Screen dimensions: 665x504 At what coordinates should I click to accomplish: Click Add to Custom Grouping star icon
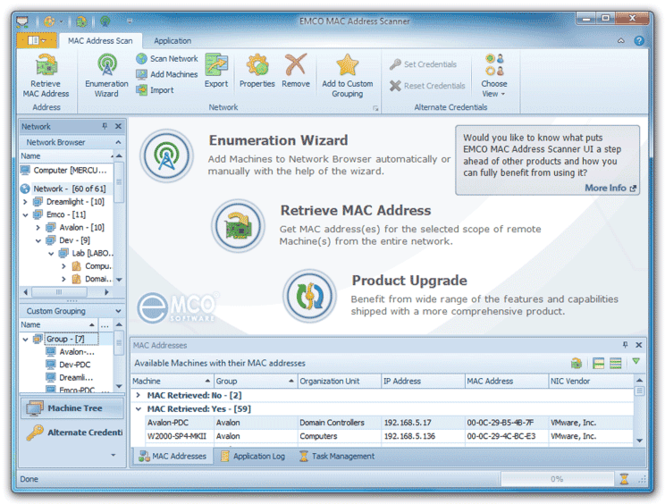347,64
